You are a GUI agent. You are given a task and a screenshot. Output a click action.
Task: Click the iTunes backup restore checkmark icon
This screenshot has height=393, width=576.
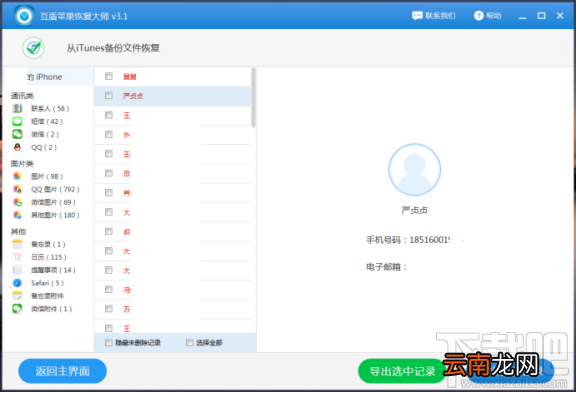click(x=33, y=48)
